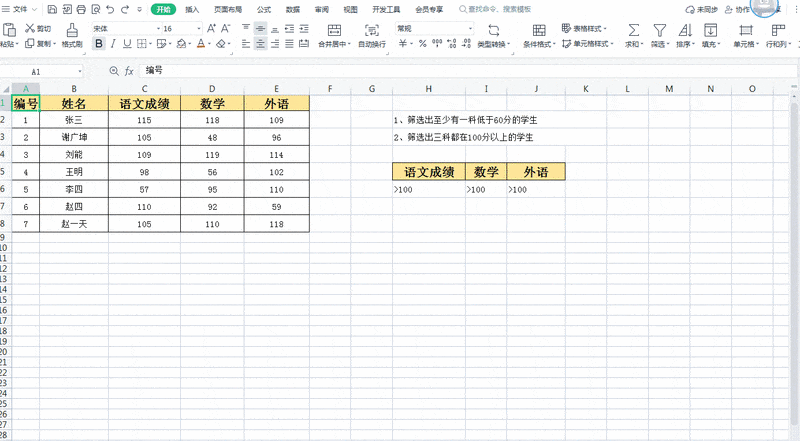This screenshot has width=800, height=441.
Task: Click the font color A icon
Action: coord(201,44)
